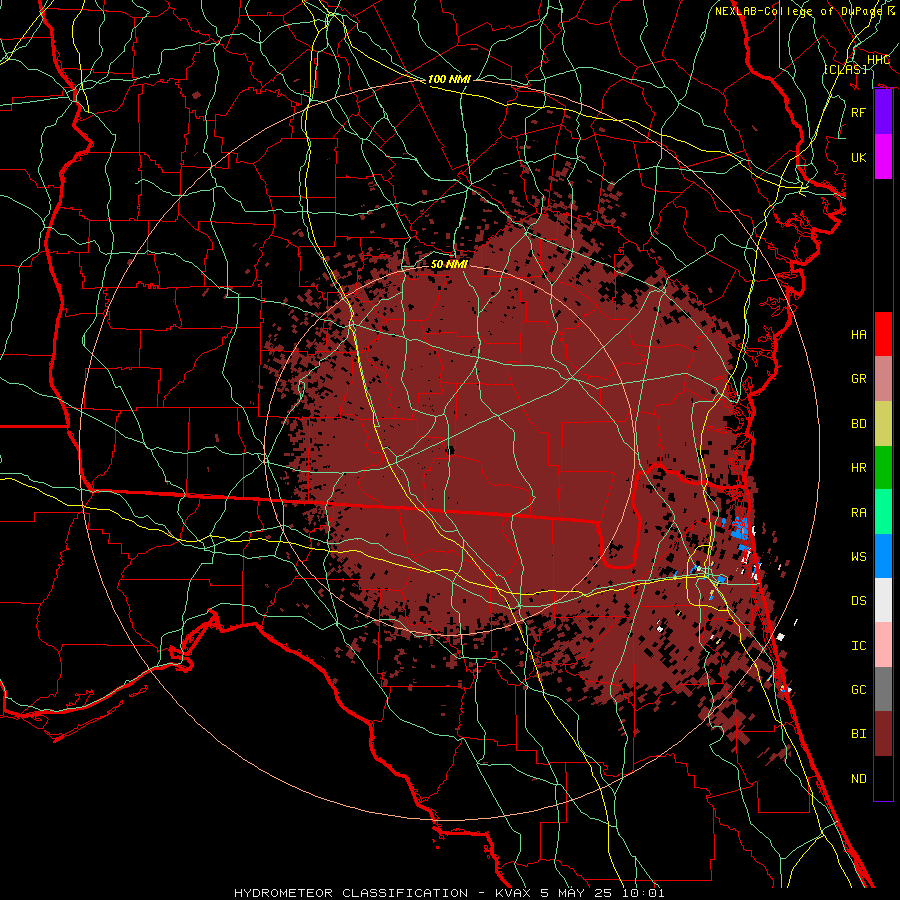Click the UK legend label
Image resolution: width=900 pixels, height=900 pixels.
[859, 157]
